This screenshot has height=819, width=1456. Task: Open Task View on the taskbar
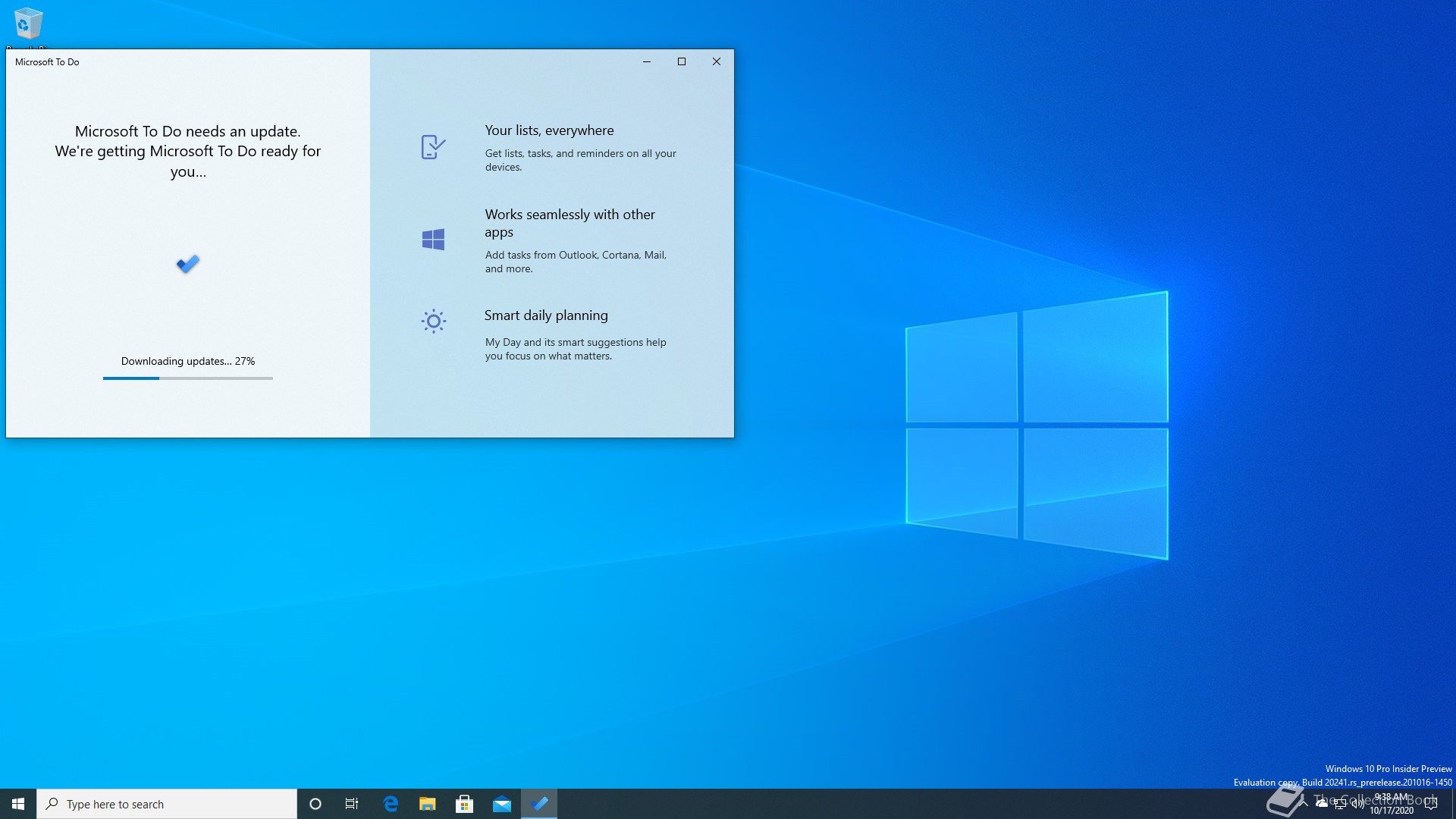352,804
